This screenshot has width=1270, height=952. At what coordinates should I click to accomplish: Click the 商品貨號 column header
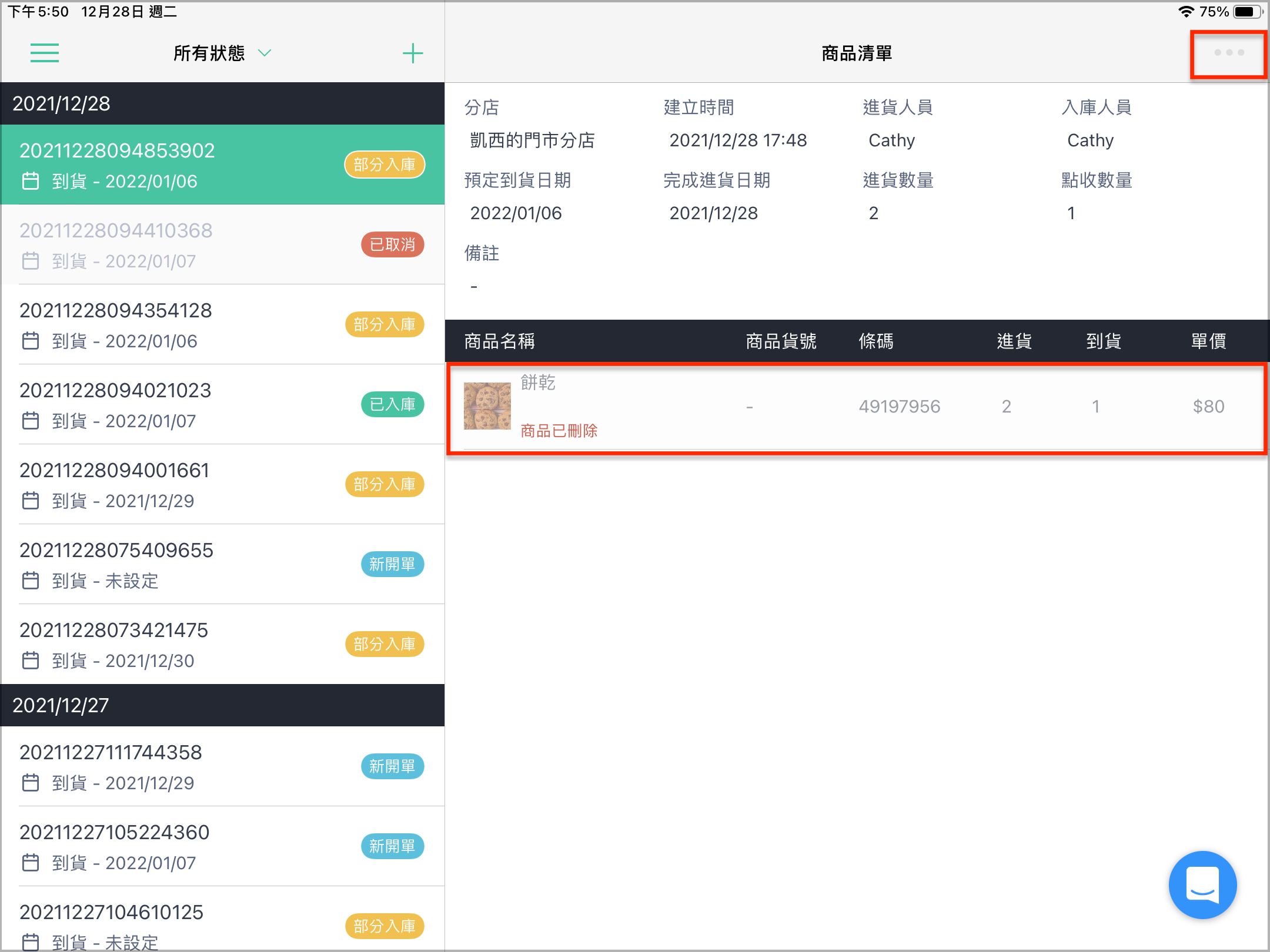pos(781,341)
